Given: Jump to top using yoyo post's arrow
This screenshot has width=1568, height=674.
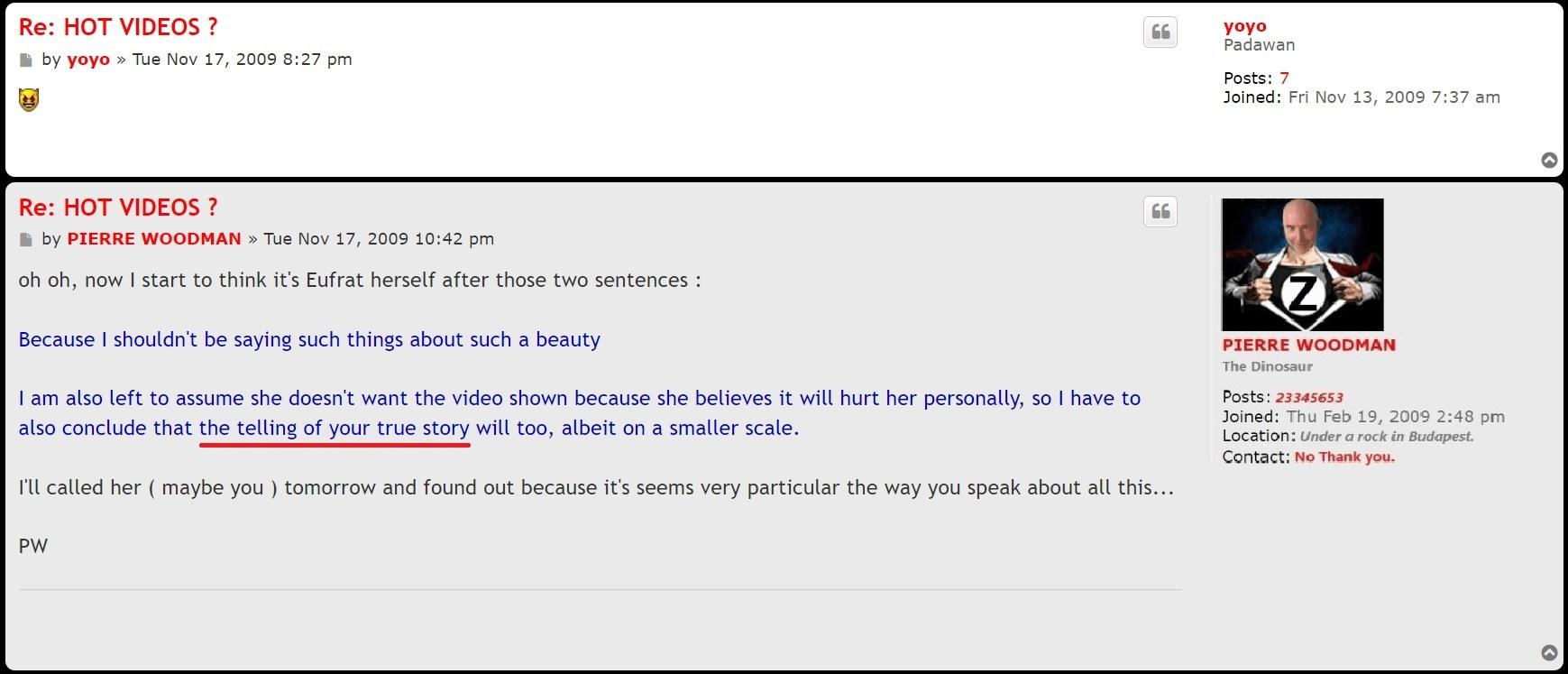Looking at the screenshot, I should click(x=1549, y=161).
